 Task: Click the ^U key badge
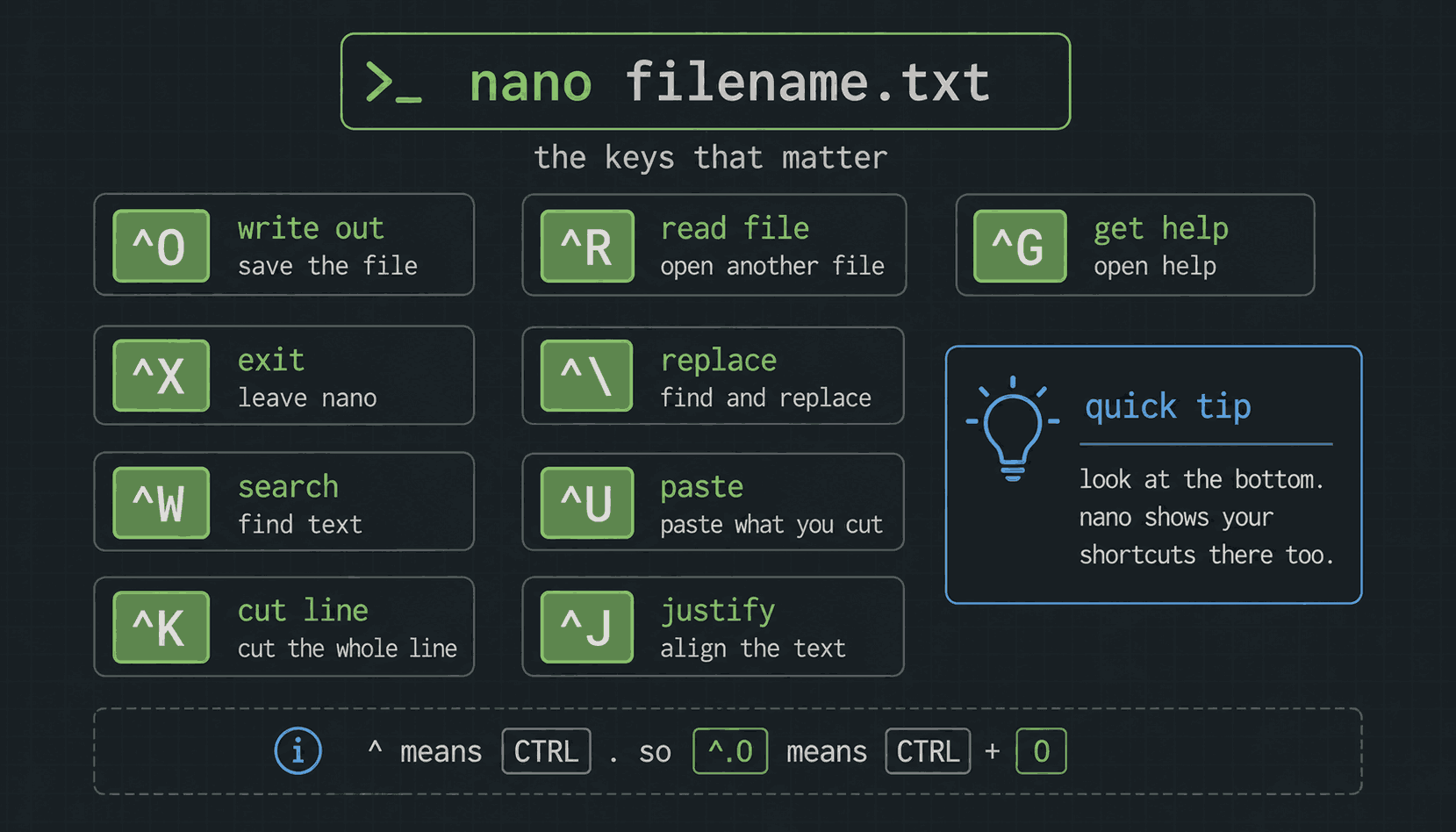587,503
